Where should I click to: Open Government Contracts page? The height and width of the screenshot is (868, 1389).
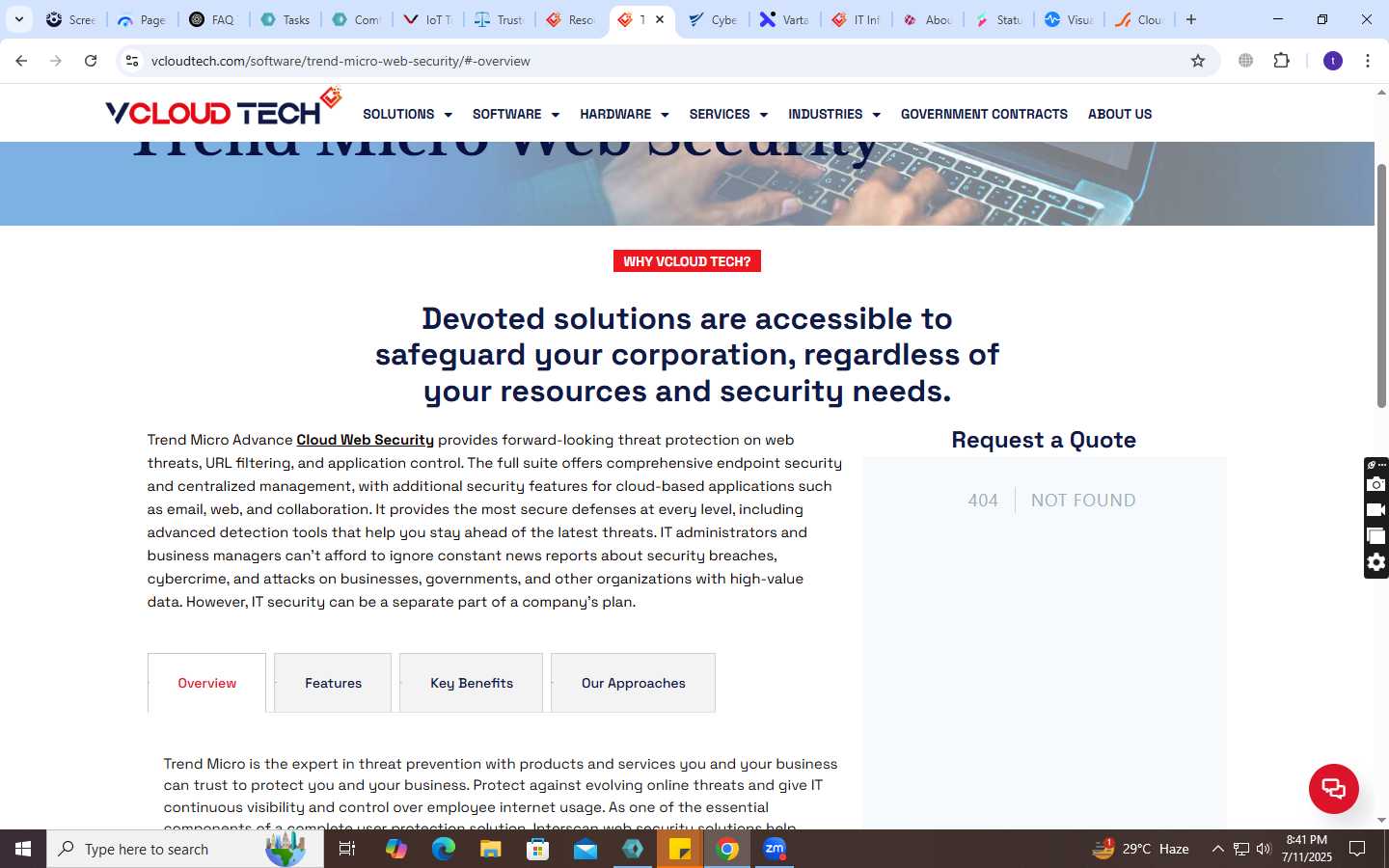984,114
